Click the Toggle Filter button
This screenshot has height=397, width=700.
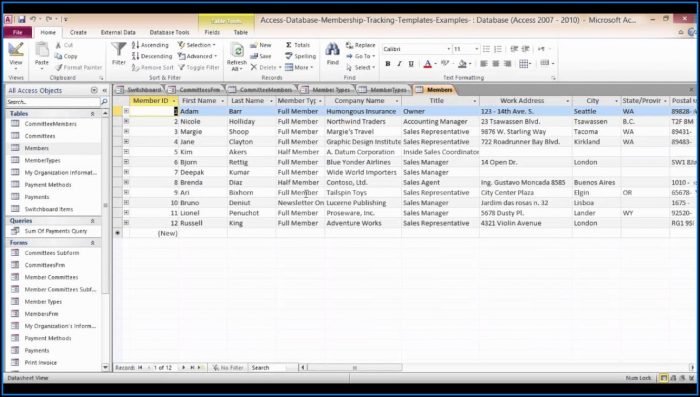point(199,67)
